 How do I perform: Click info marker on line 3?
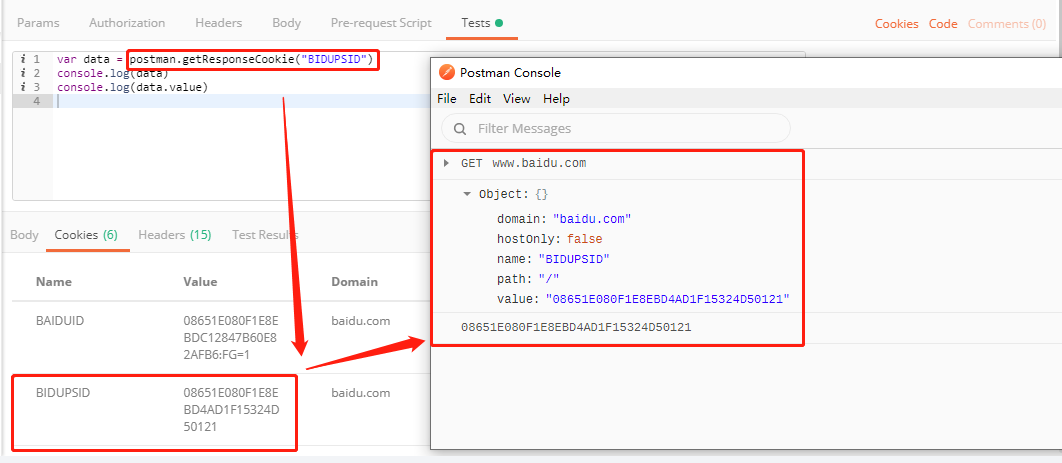coord(23,87)
